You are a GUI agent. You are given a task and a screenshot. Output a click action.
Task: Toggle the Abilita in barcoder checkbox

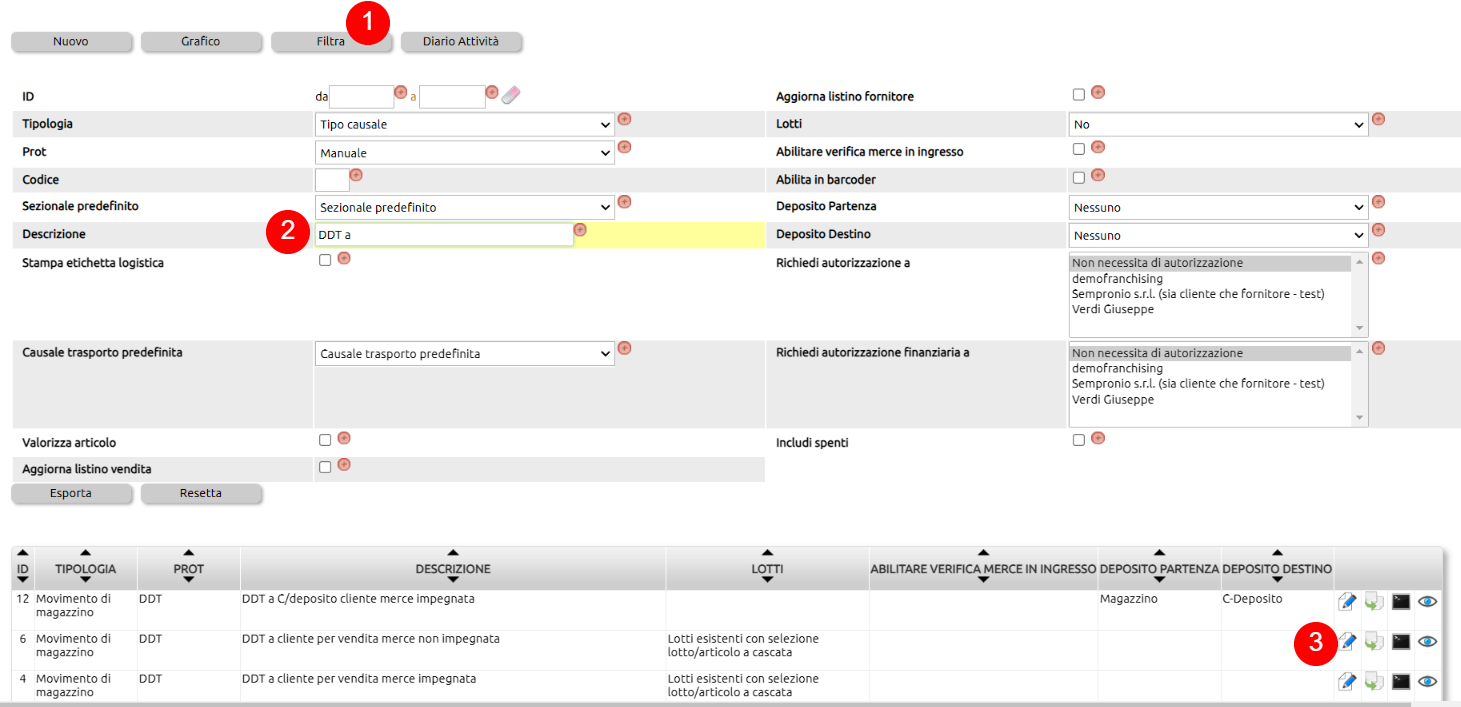coord(1078,177)
